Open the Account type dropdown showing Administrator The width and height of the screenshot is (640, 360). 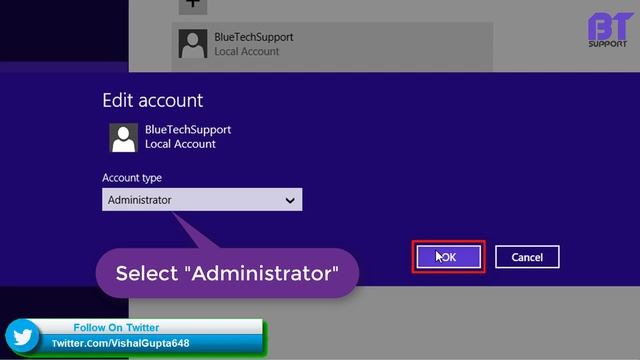(202, 200)
